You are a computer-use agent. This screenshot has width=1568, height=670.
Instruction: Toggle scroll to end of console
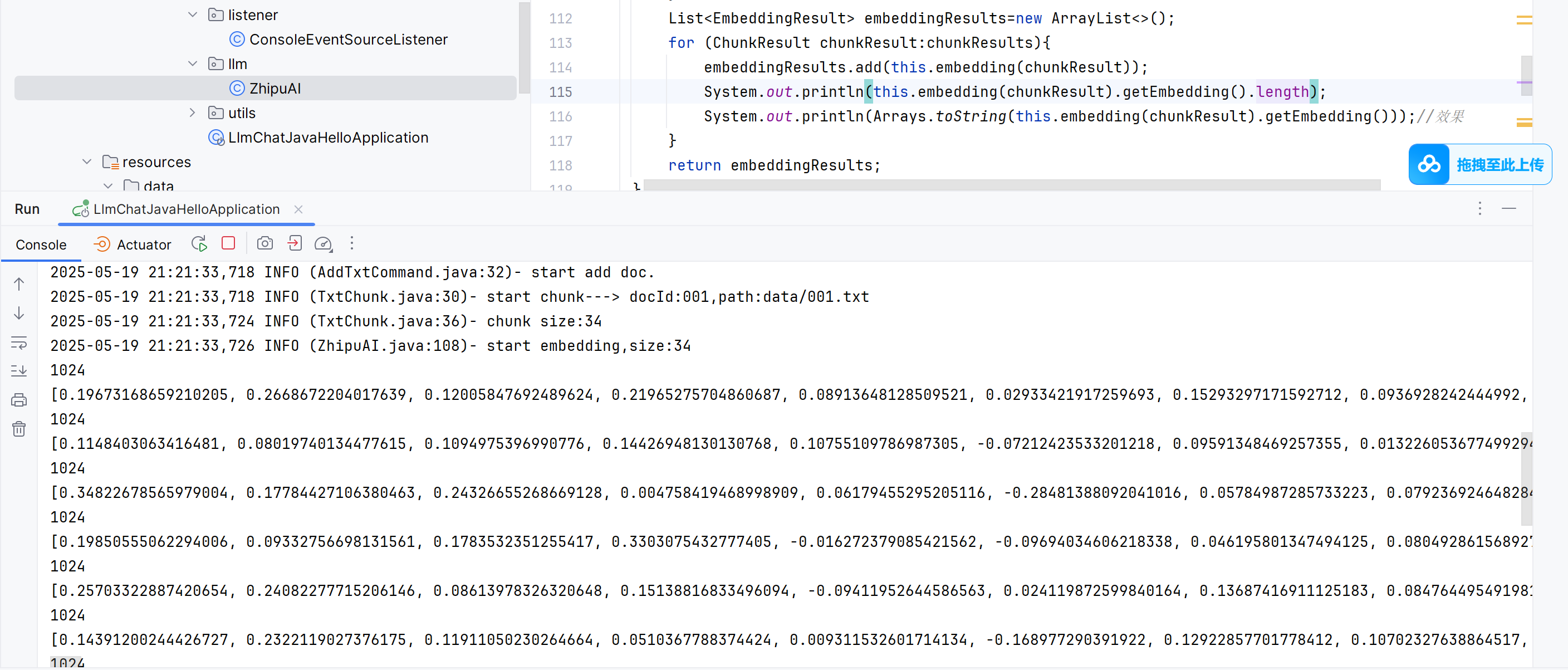click(19, 371)
